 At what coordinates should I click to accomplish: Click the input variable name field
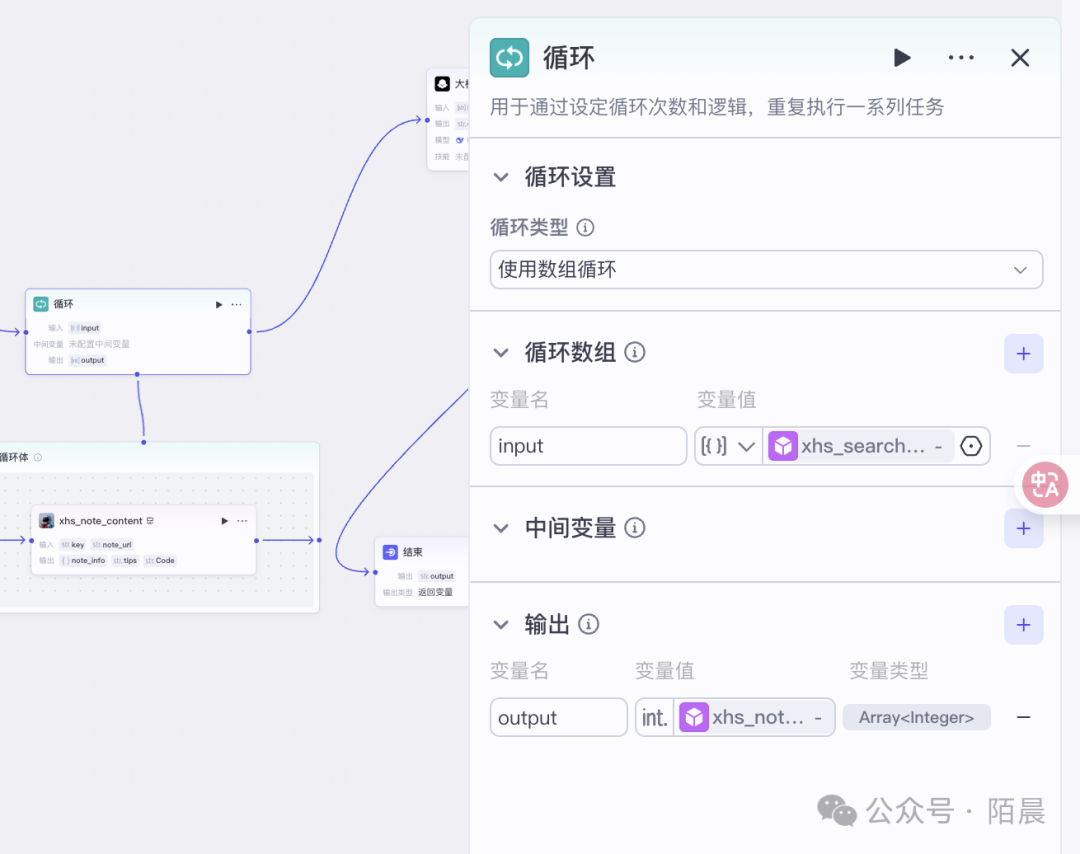pyautogui.click(x=588, y=446)
